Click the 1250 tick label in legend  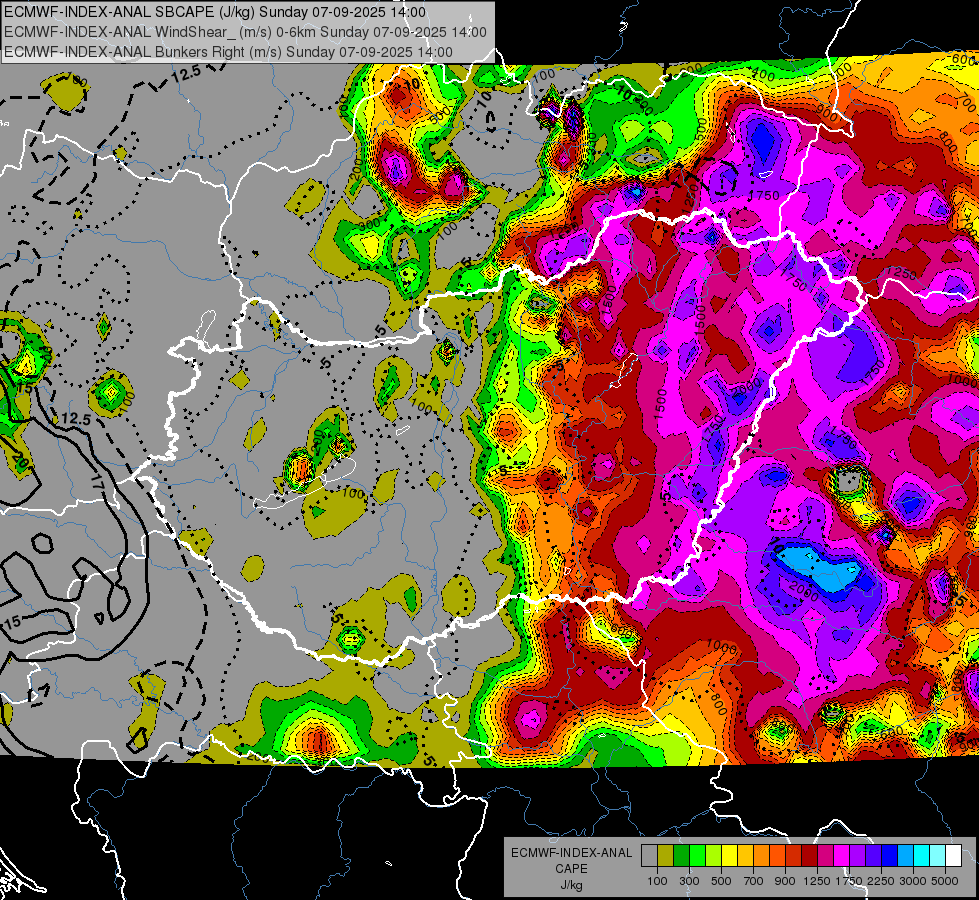[817, 881]
